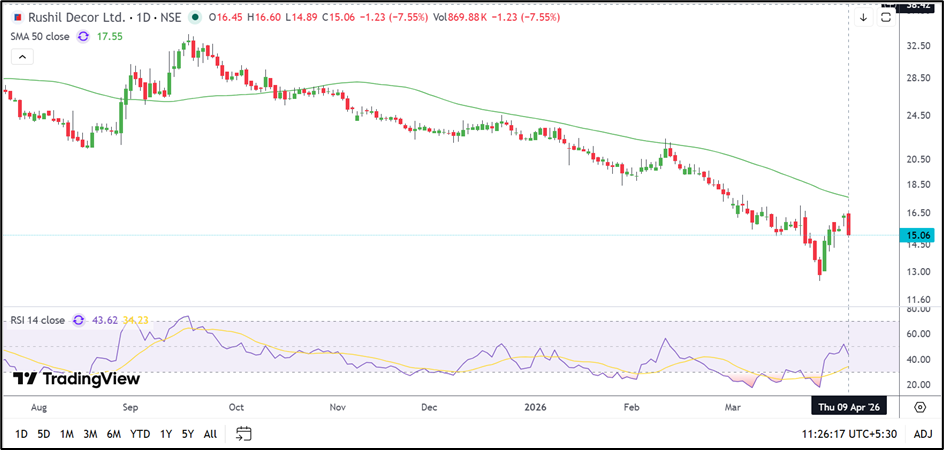Click the Rushil Decor flag logo icon
Viewport: 944px width, 450px height.
[x=18, y=17]
